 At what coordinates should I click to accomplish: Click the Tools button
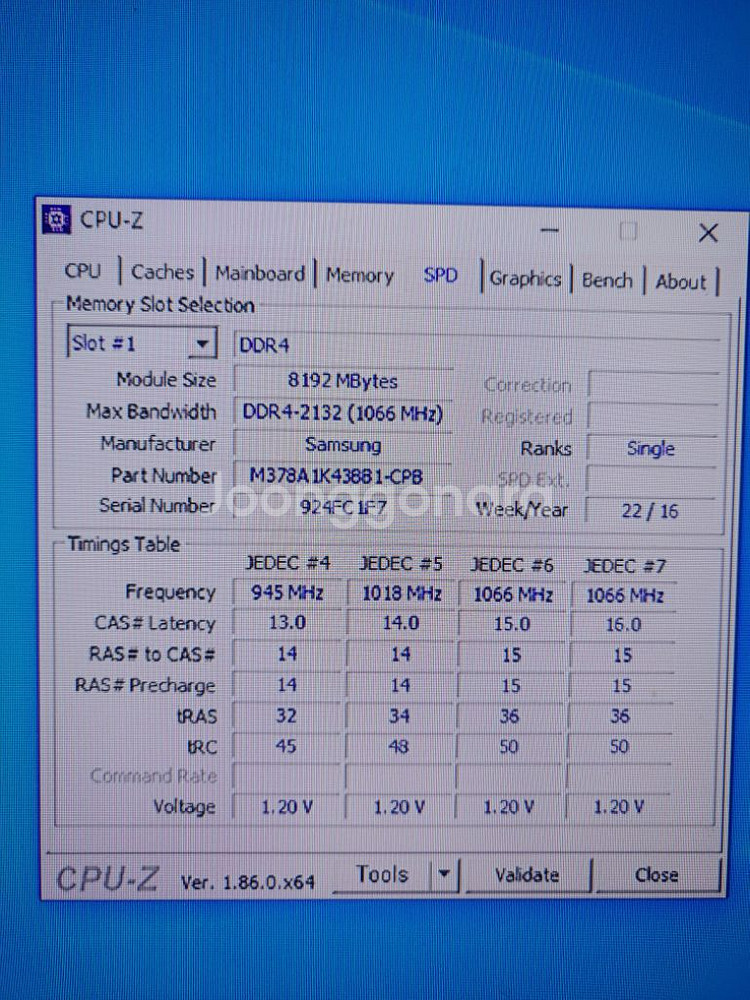point(381,874)
